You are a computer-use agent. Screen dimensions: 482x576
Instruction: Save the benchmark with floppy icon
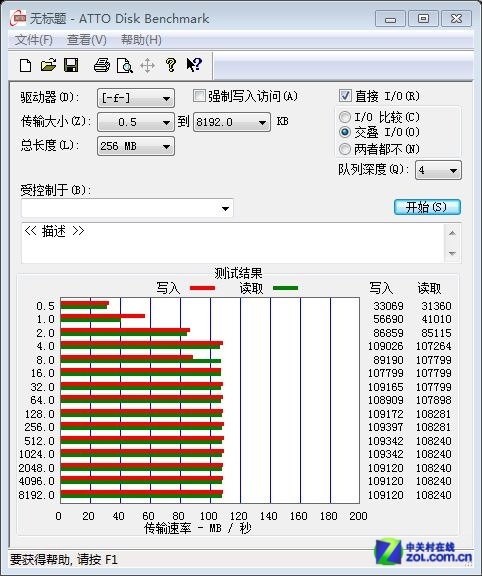pos(71,65)
